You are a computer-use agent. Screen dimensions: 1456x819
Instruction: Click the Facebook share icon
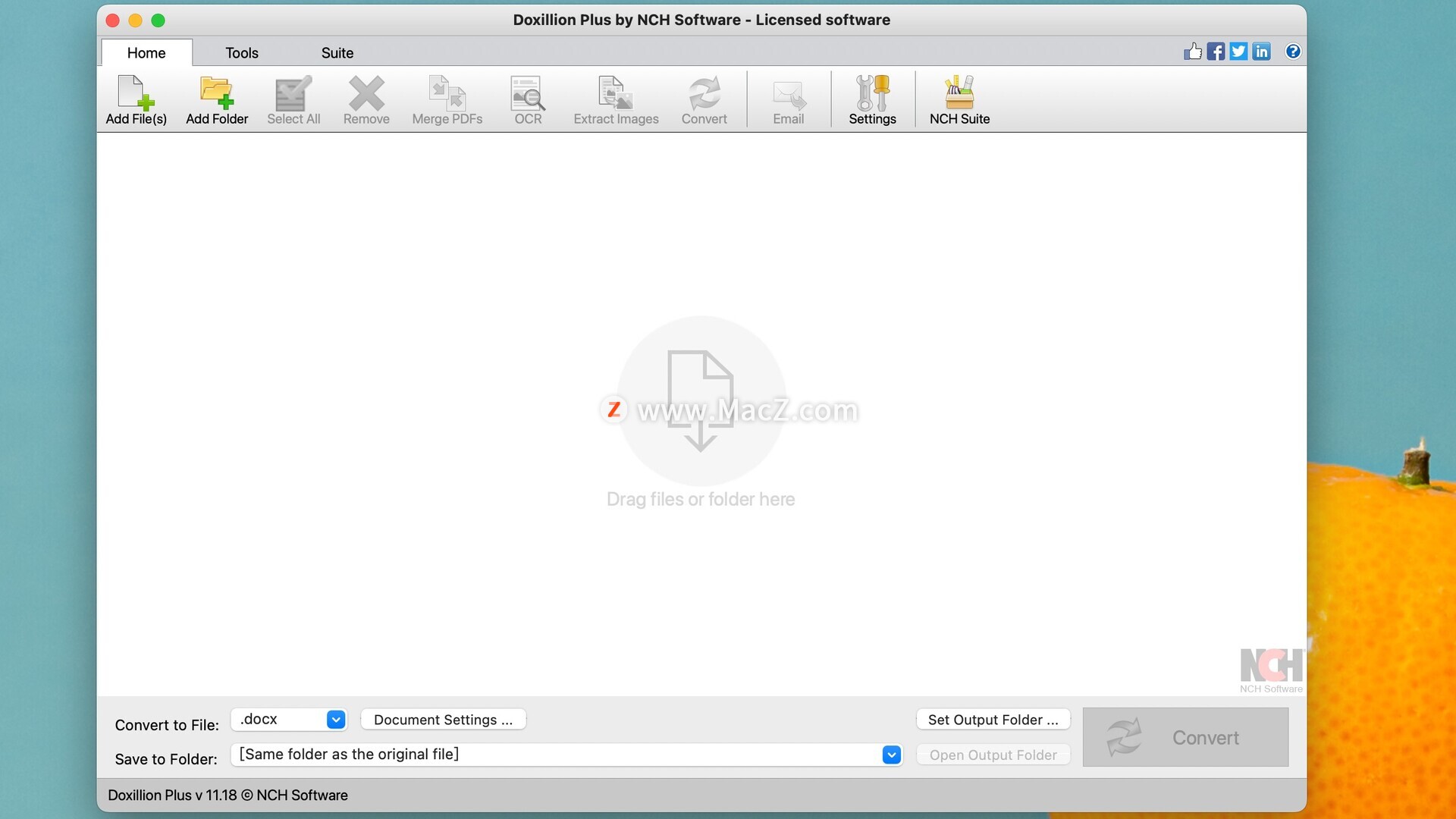(x=1216, y=52)
